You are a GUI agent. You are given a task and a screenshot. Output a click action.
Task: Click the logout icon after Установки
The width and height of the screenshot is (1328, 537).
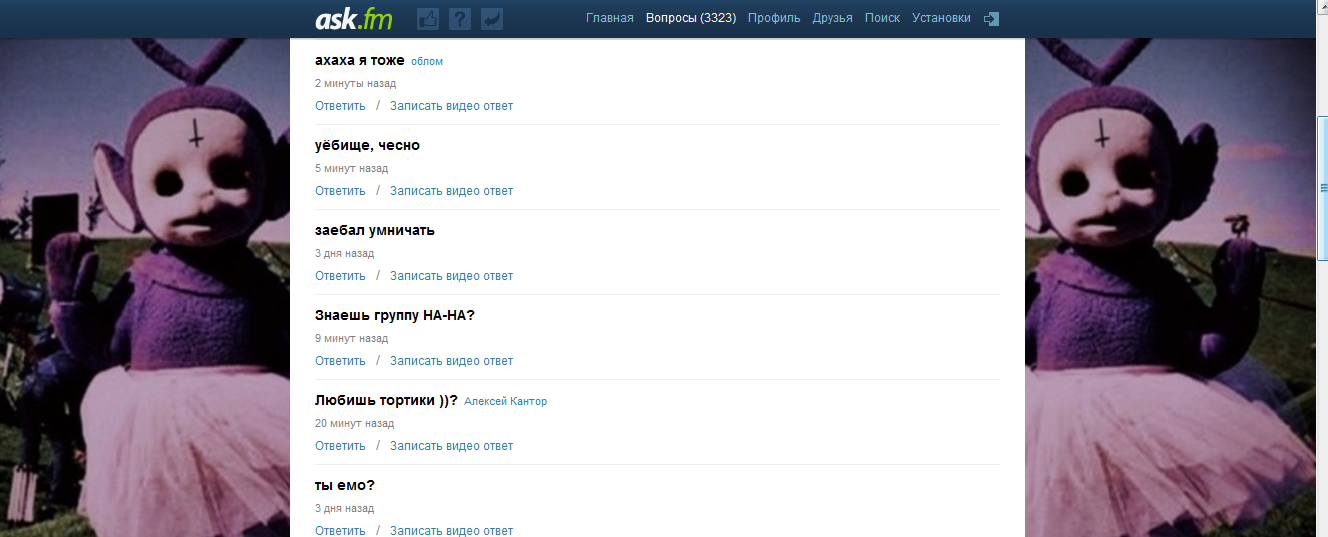[x=991, y=18]
